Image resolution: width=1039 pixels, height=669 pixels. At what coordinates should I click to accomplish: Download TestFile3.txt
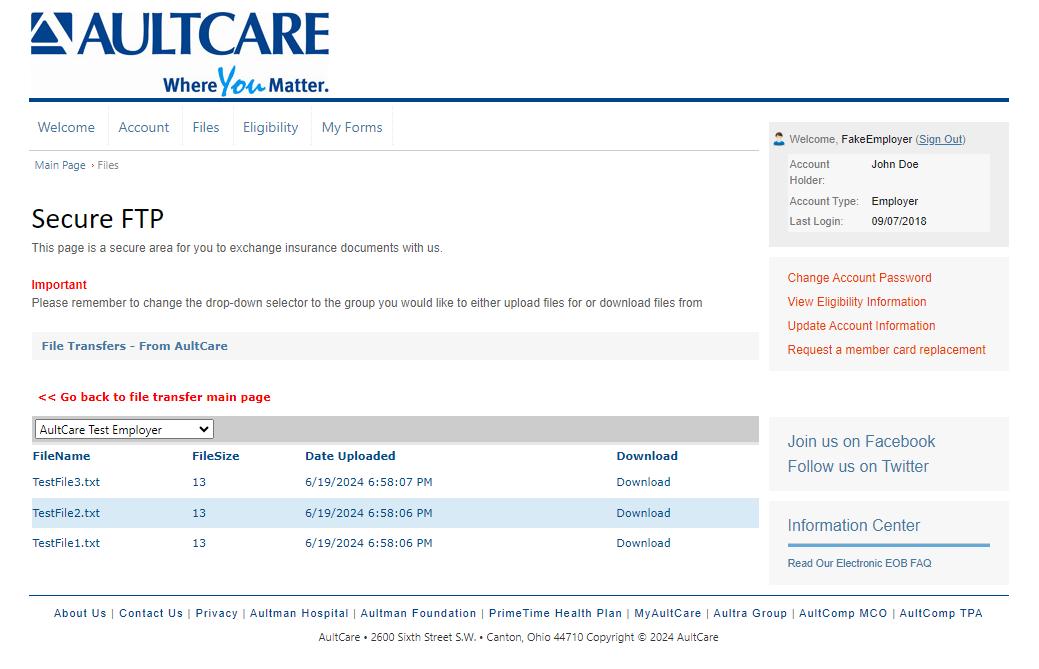point(643,482)
